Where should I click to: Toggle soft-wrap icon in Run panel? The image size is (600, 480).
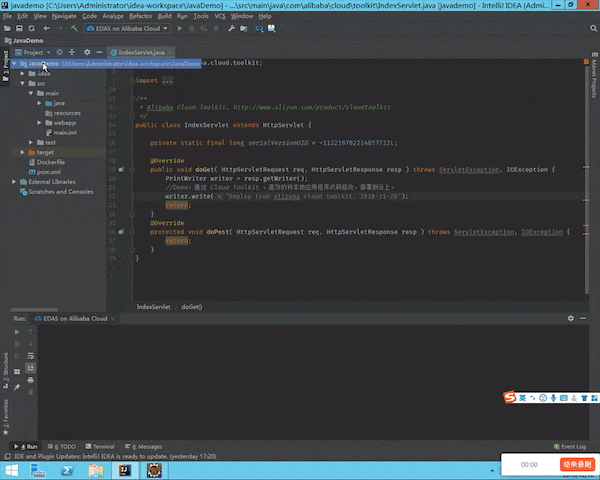[x=31, y=356]
